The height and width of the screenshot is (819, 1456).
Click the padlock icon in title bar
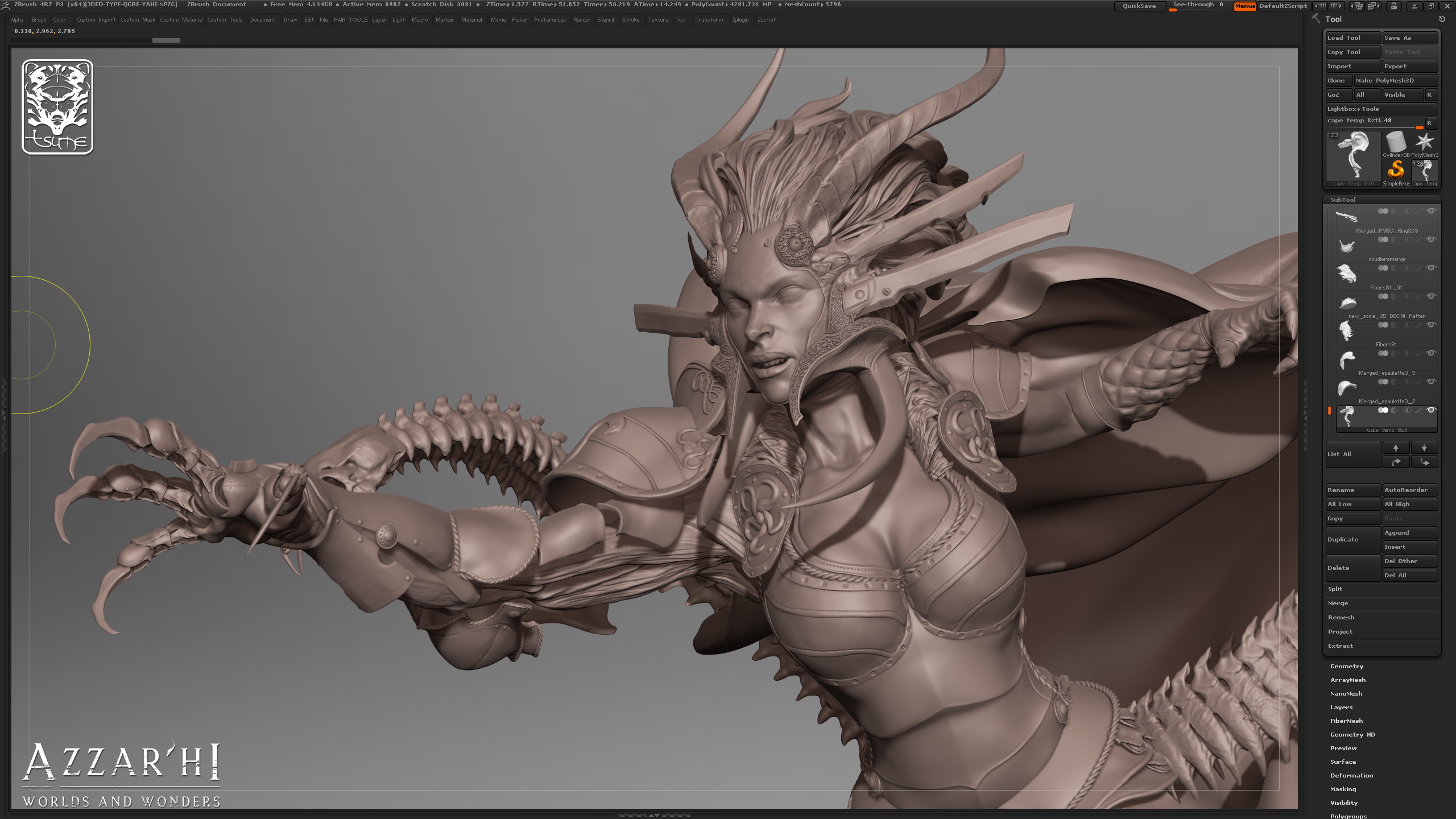pos(1394,6)
